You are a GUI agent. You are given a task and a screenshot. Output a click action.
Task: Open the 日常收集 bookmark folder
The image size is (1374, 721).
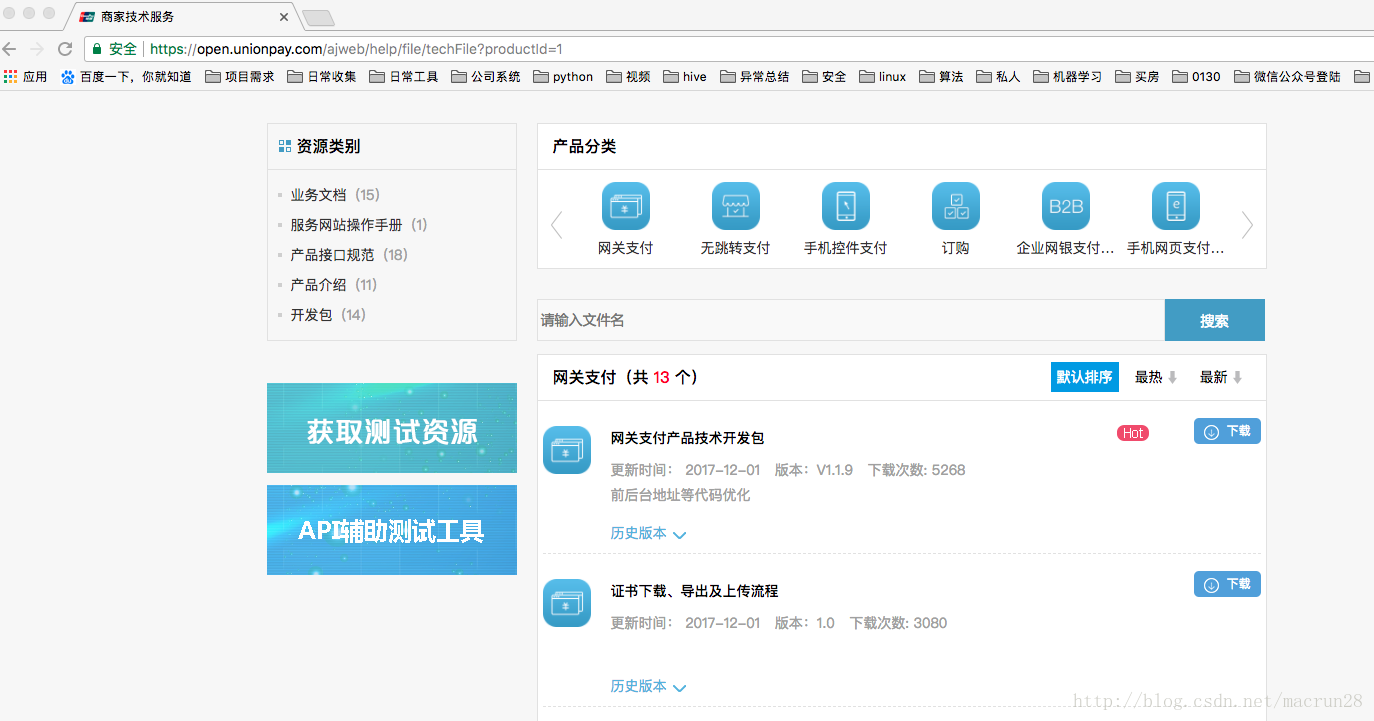tap(322, 76)
